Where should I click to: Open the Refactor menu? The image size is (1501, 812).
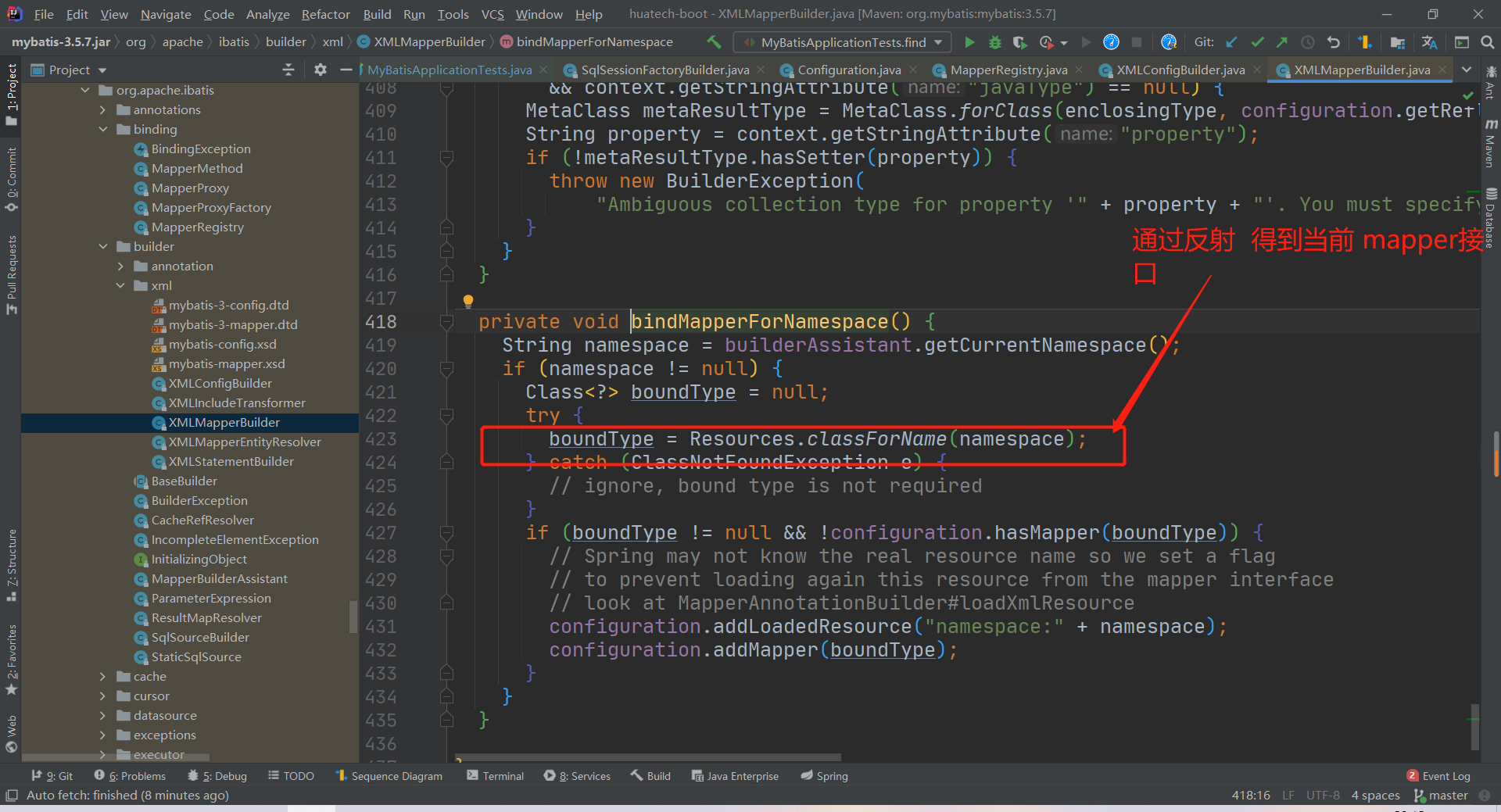(x=325, y=14)
